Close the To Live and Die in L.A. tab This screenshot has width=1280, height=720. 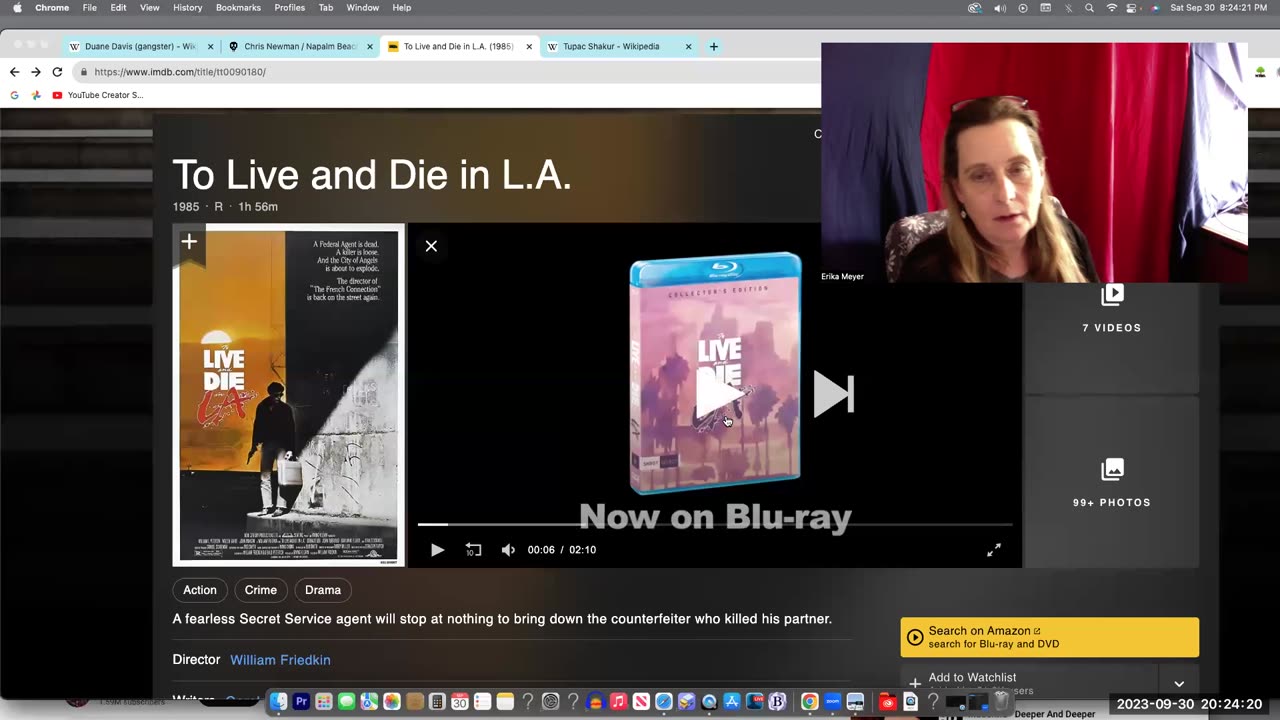[x=529, y=46]
